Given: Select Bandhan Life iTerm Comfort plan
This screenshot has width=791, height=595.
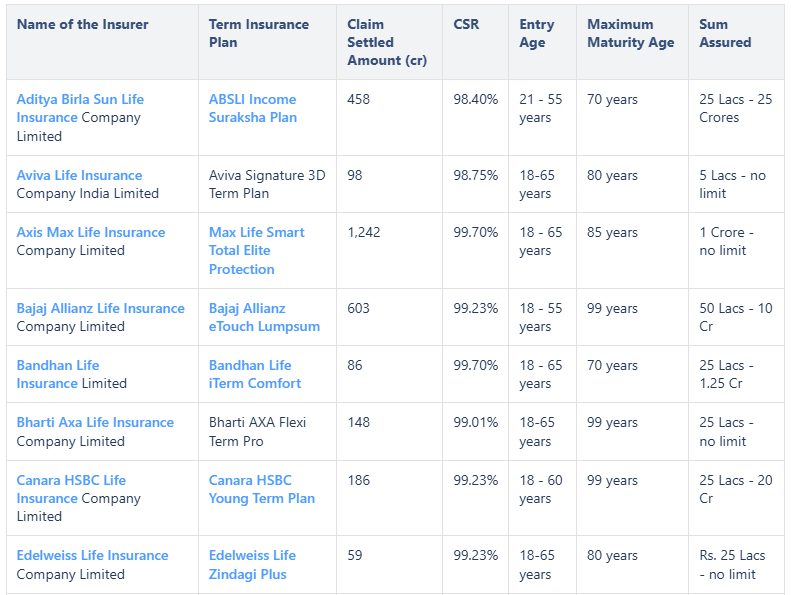Looking at the screenshot, I should pos(254,374).
